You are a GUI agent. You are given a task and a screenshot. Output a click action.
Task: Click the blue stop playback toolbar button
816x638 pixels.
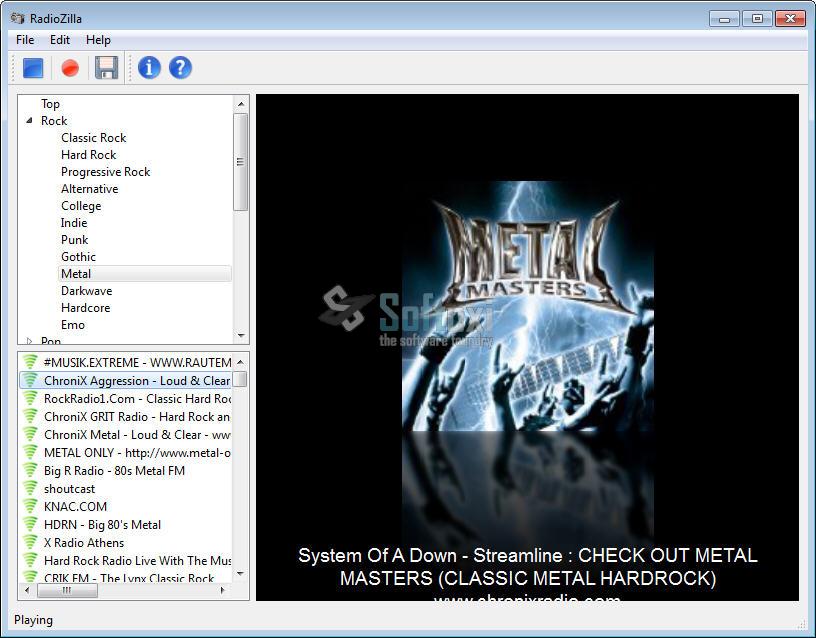tap(33, 68)
